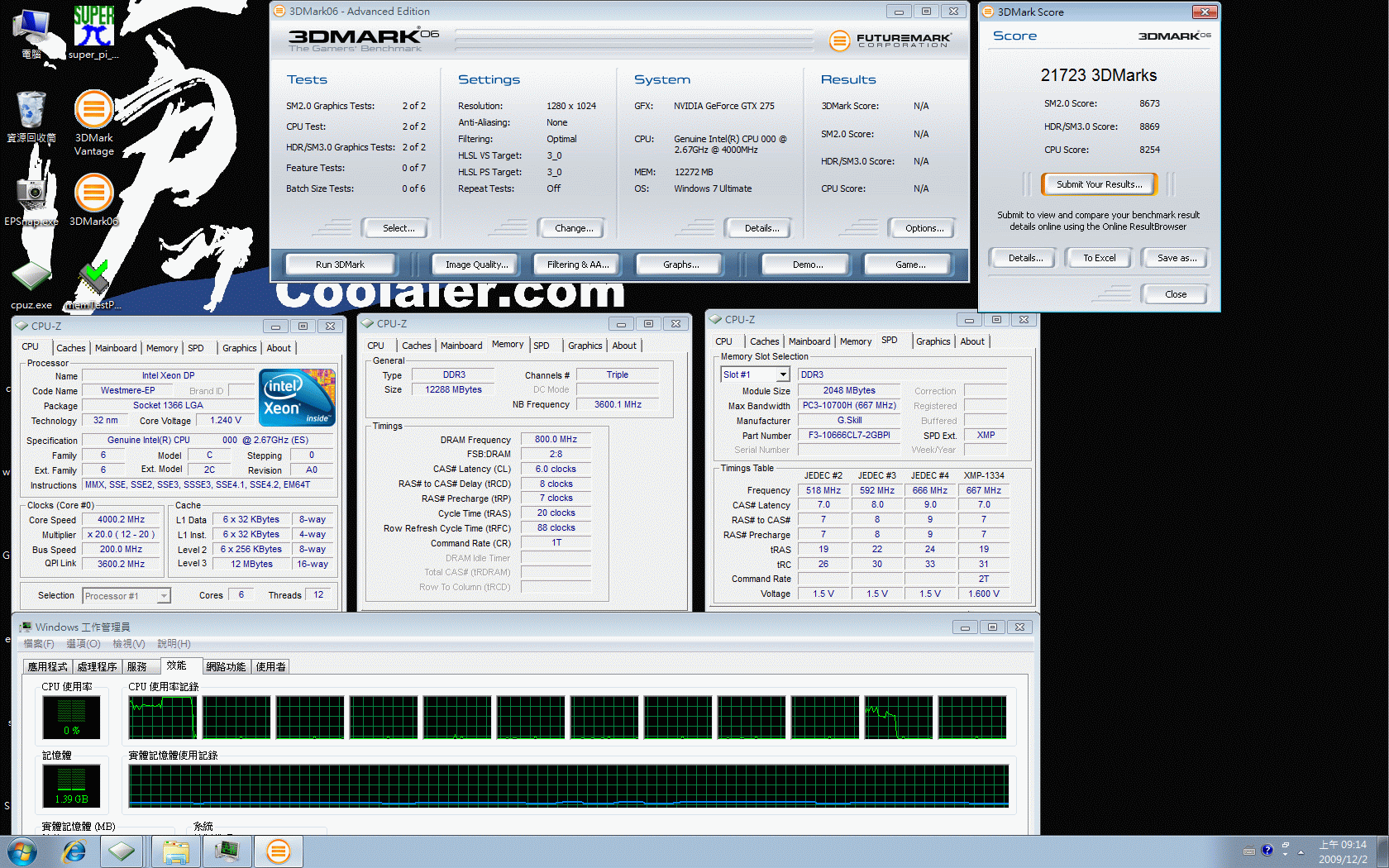This screenshot has height=868, width=1389.
Task: Open the Computer desktop icon
Action: pyautogui.click(x=31, y=34)
